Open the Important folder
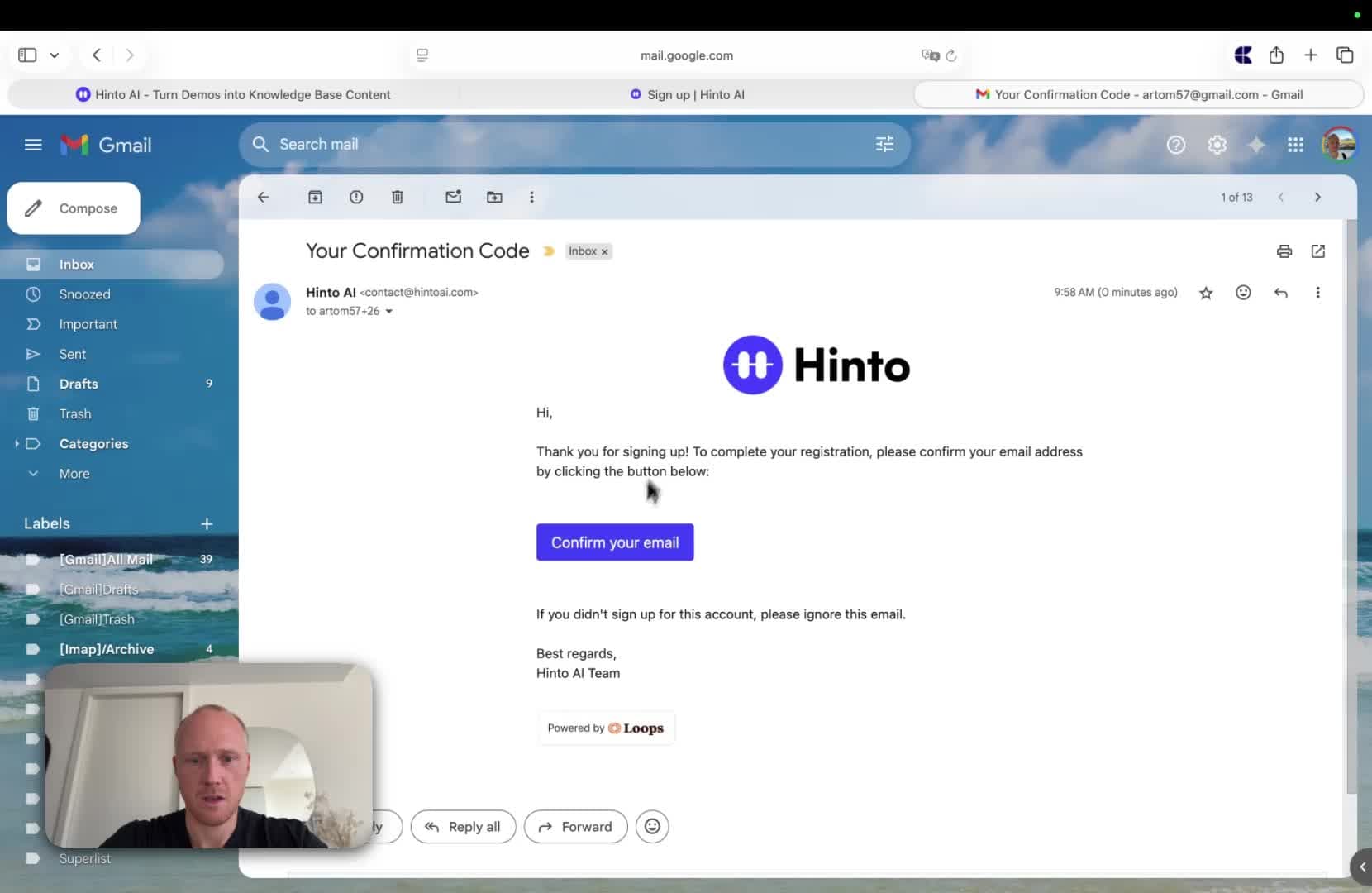Image resolution: width=1372 pixels, height=893 pixels. click(112, 324)
